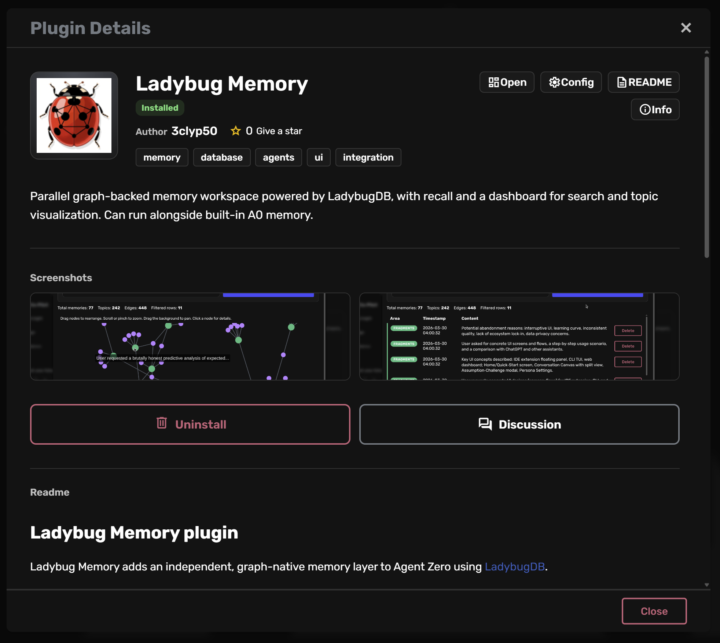This screenshot has width=720, height=643.
Task: Select the integration tag
Action: (x=368, y=158)
